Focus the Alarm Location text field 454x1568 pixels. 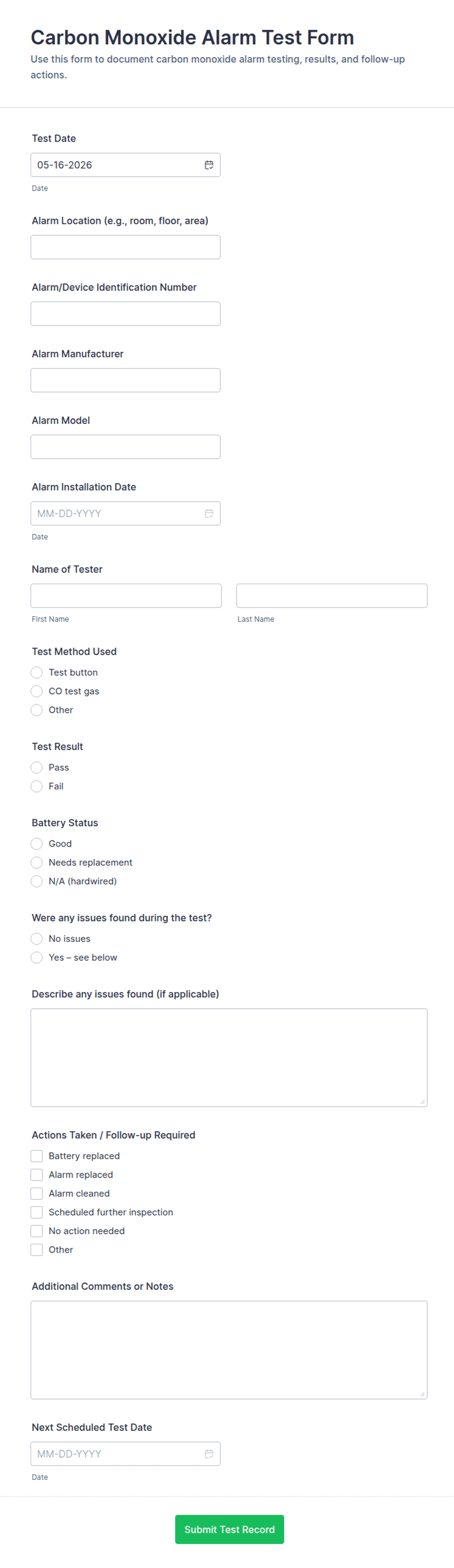point(125,247)
